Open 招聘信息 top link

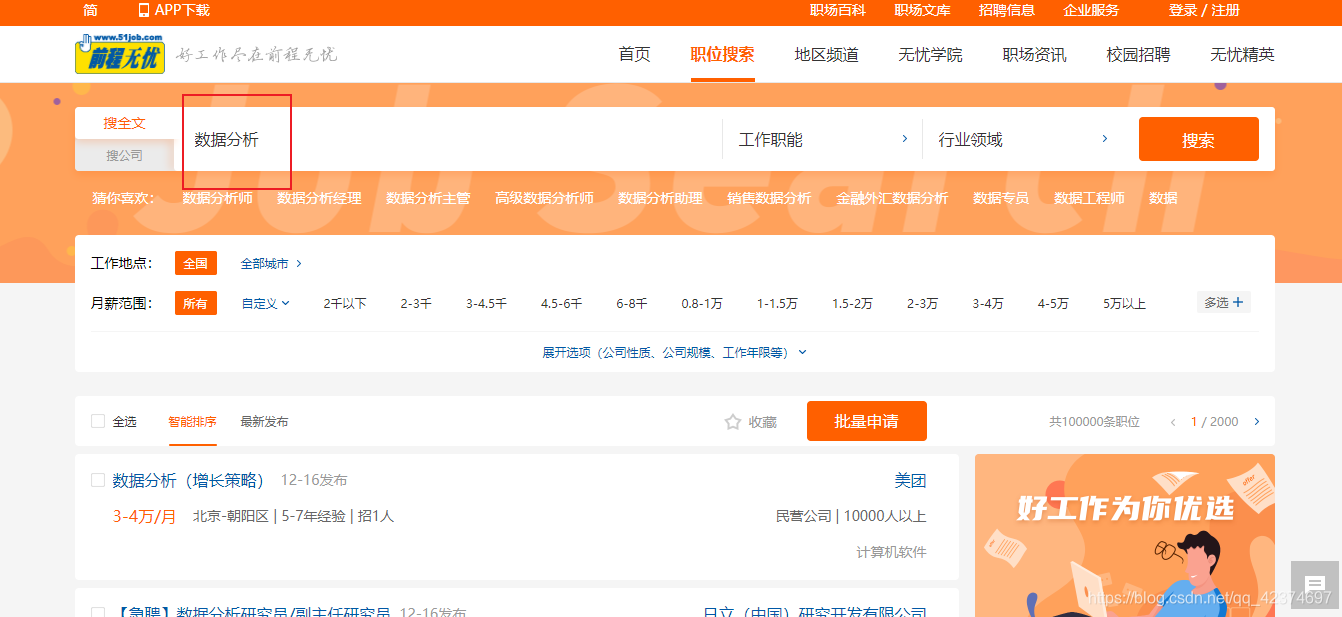(1007, 10)
